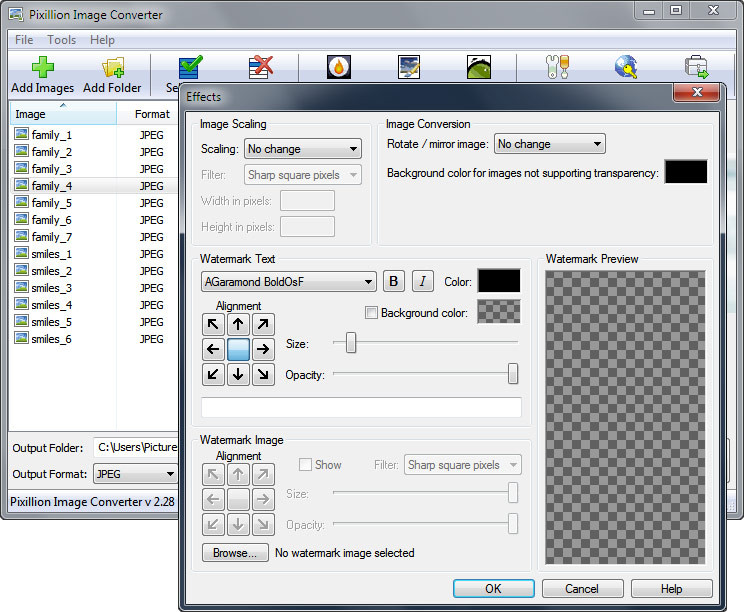Align watermark text to top center arrow
This screenshot has width=744, height=612.
[238, 325]
